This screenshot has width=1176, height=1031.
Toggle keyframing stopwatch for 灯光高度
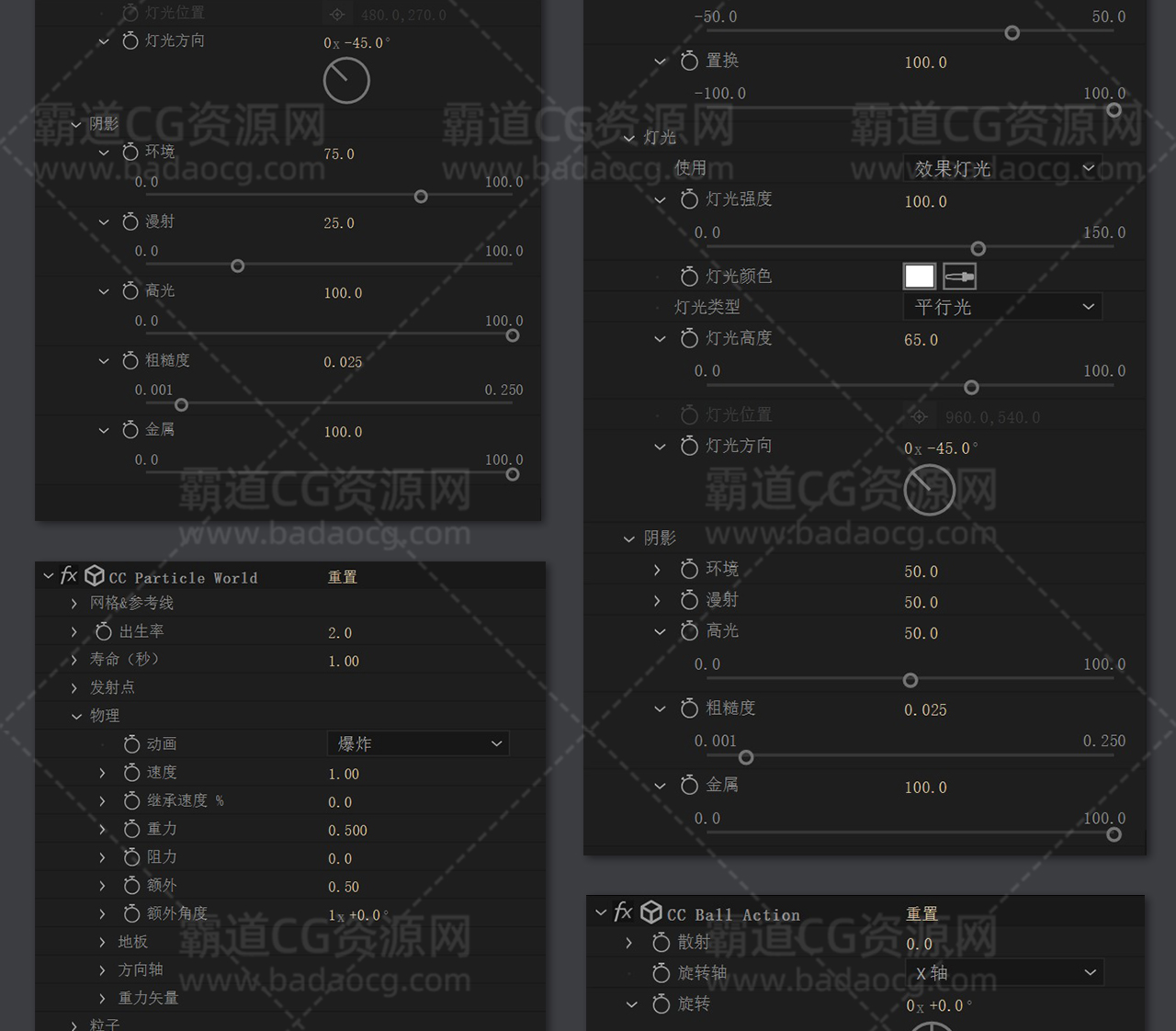coord(689,339)
